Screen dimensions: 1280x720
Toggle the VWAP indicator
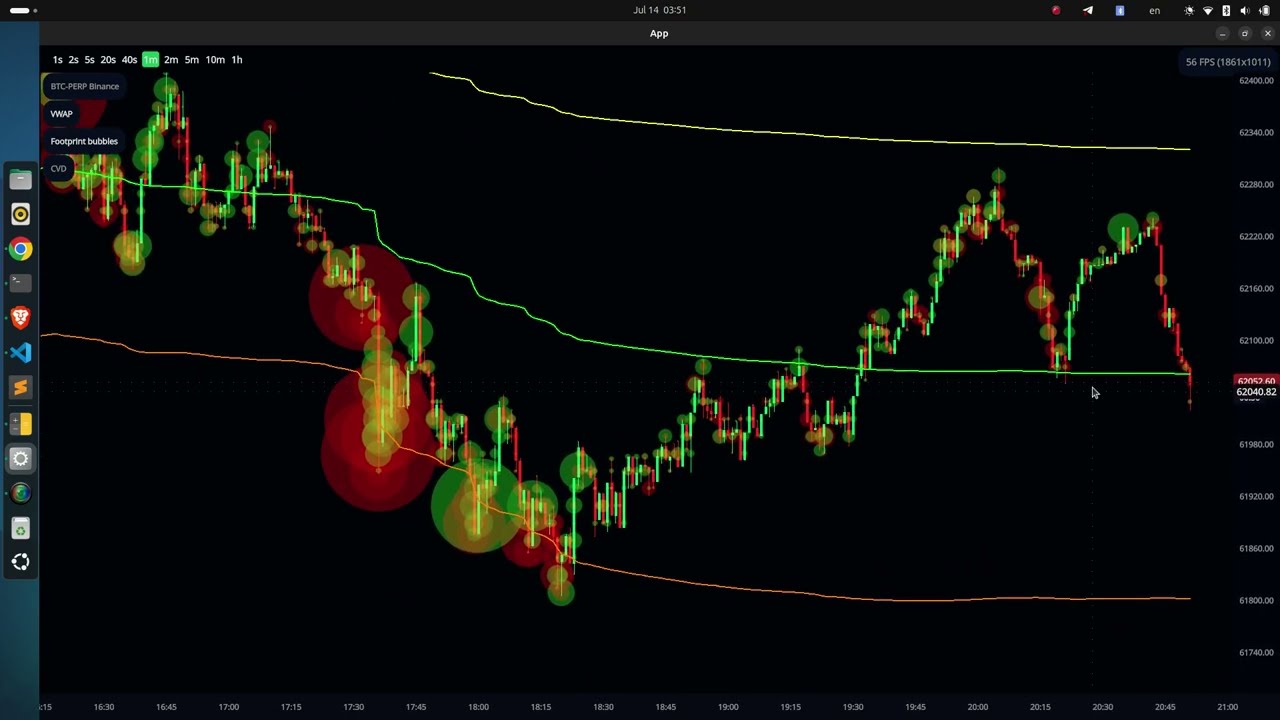click(x=62, y=114)
